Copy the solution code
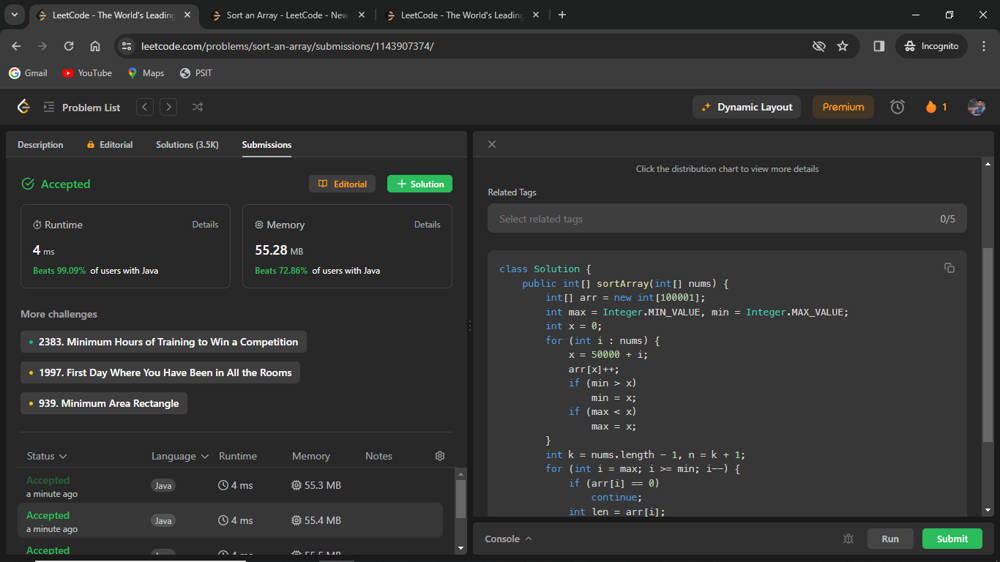 click(x=950, y=268)
